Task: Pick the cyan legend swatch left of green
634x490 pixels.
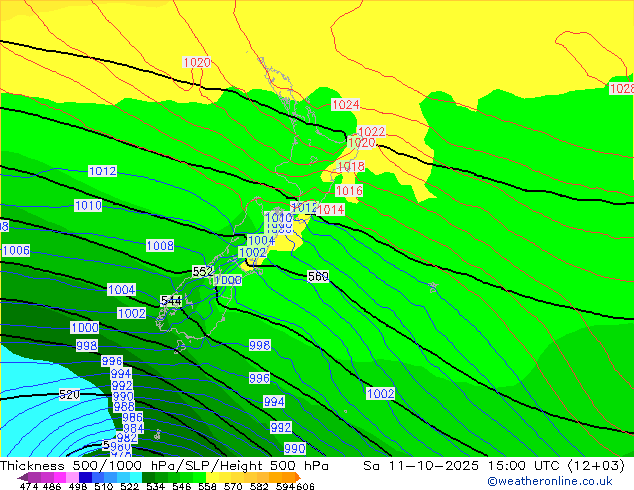Action: click(135, 477)
